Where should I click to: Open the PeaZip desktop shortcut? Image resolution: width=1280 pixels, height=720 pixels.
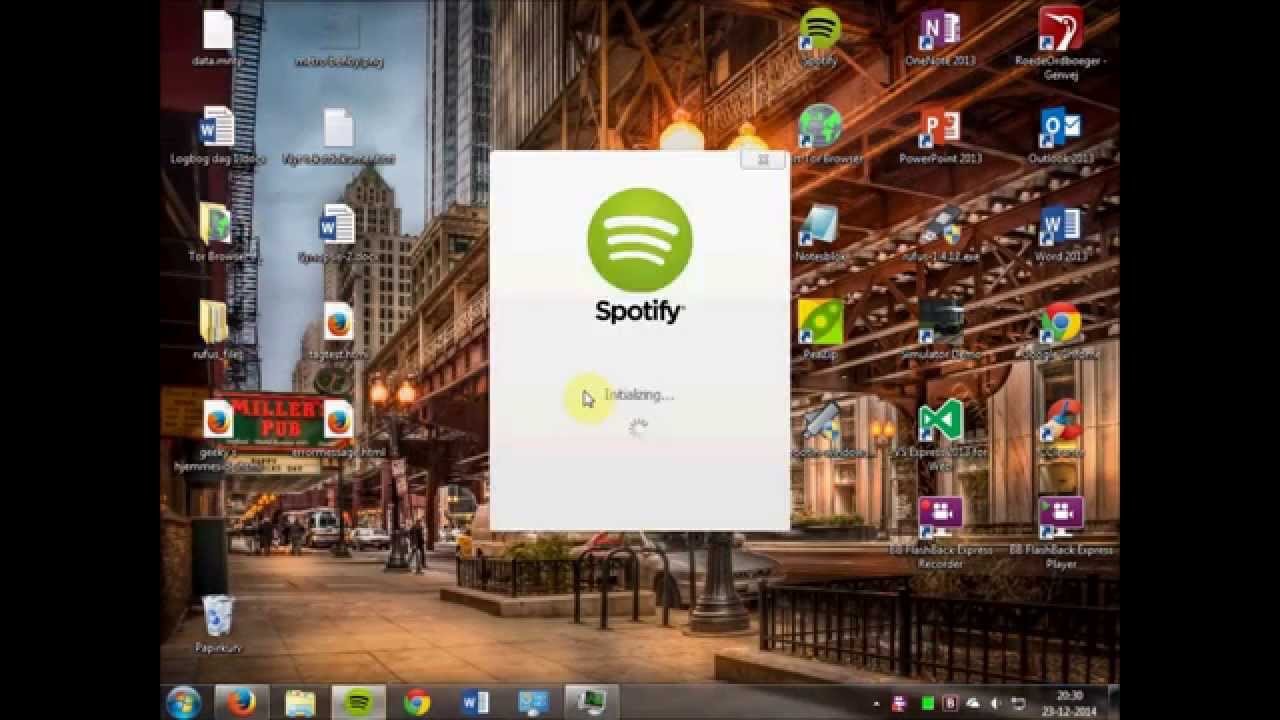pos(820,330)
